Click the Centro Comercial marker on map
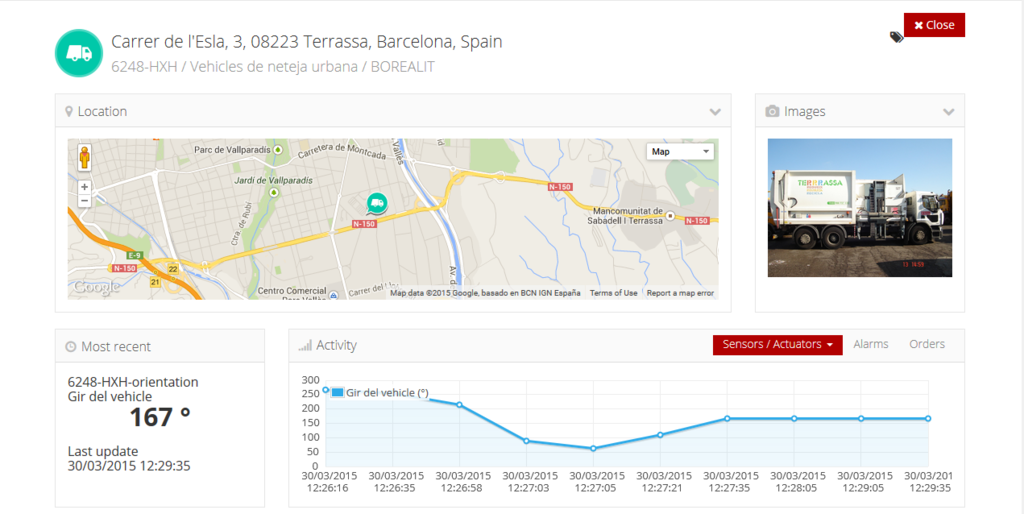The image size is (1024, 514). [334, 295]
